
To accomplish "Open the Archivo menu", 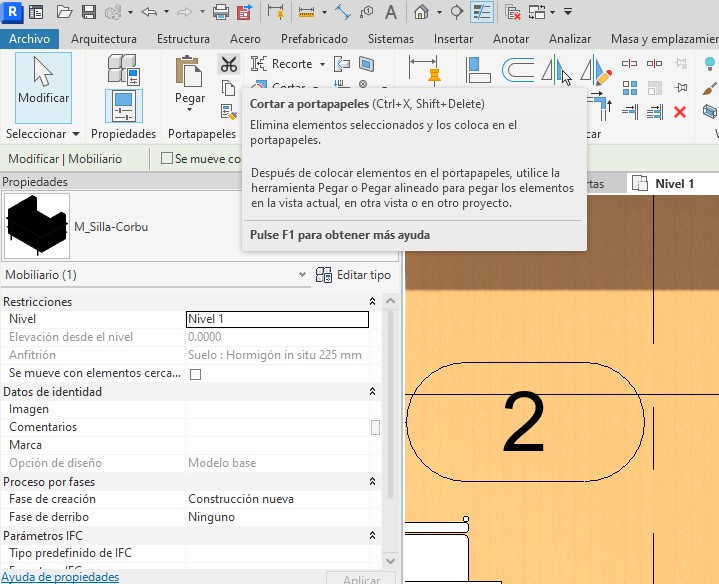I will (x=29, y=39).
